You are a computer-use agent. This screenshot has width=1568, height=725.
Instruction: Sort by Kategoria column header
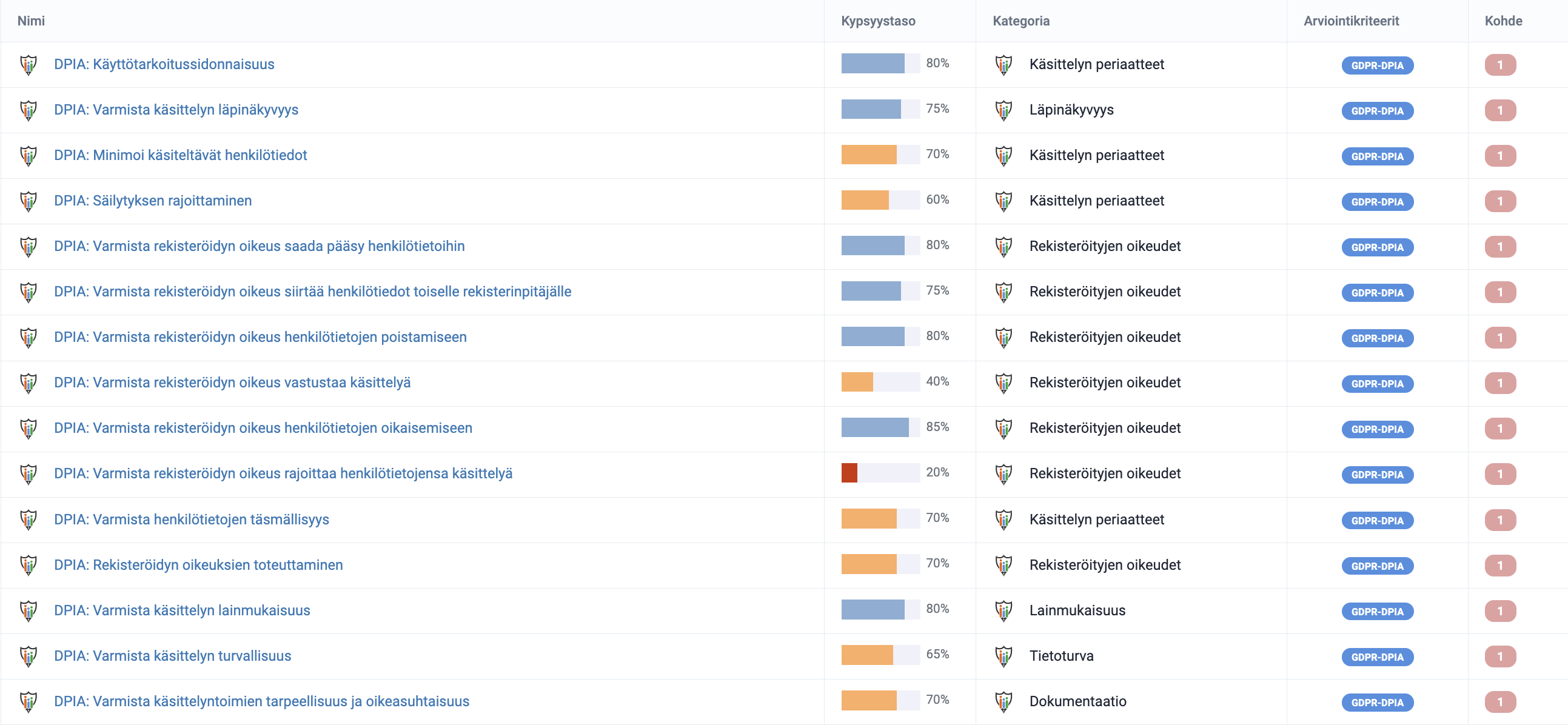[x=1021, y=21]
